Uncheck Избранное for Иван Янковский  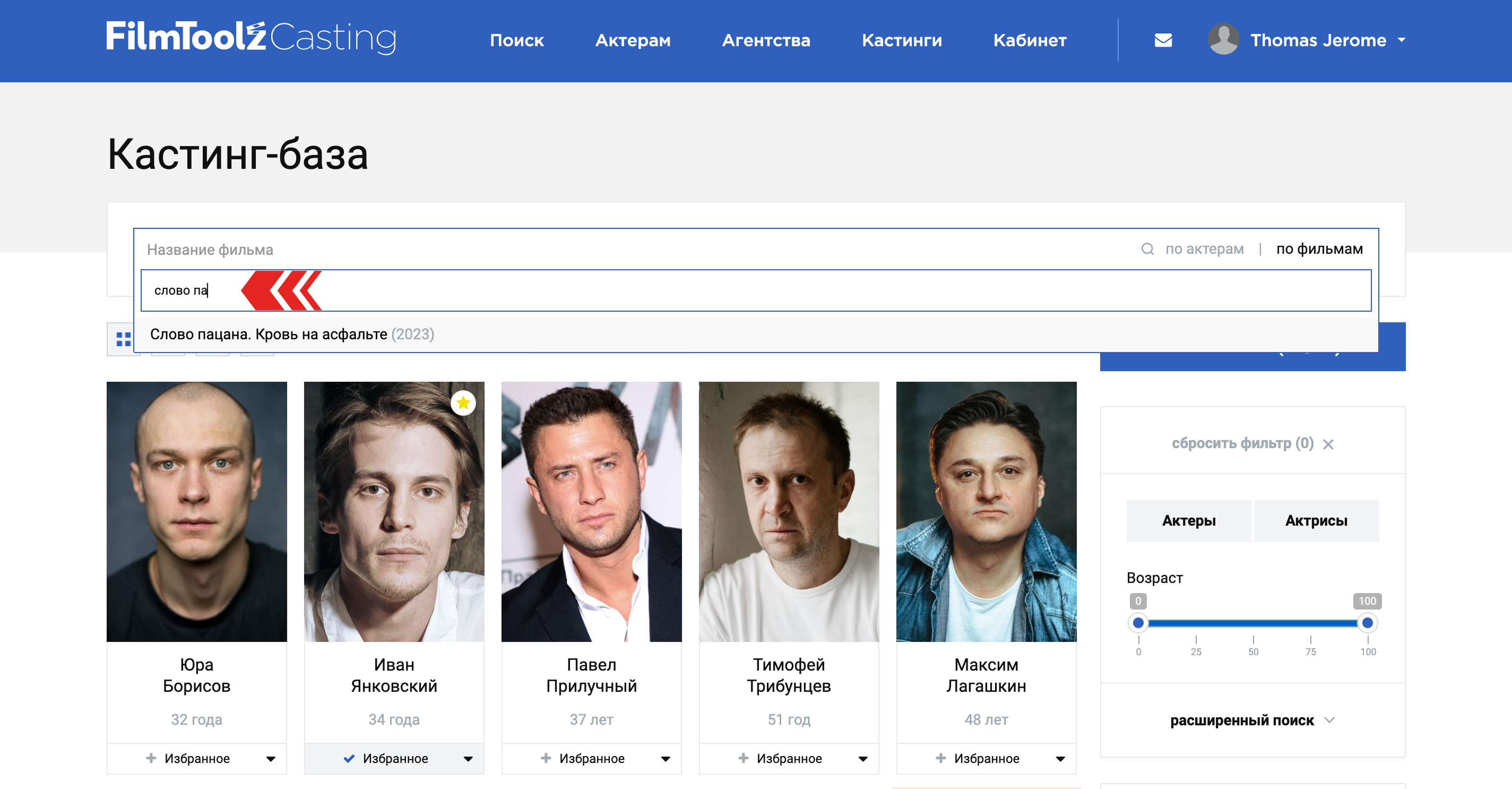point(386,758)
